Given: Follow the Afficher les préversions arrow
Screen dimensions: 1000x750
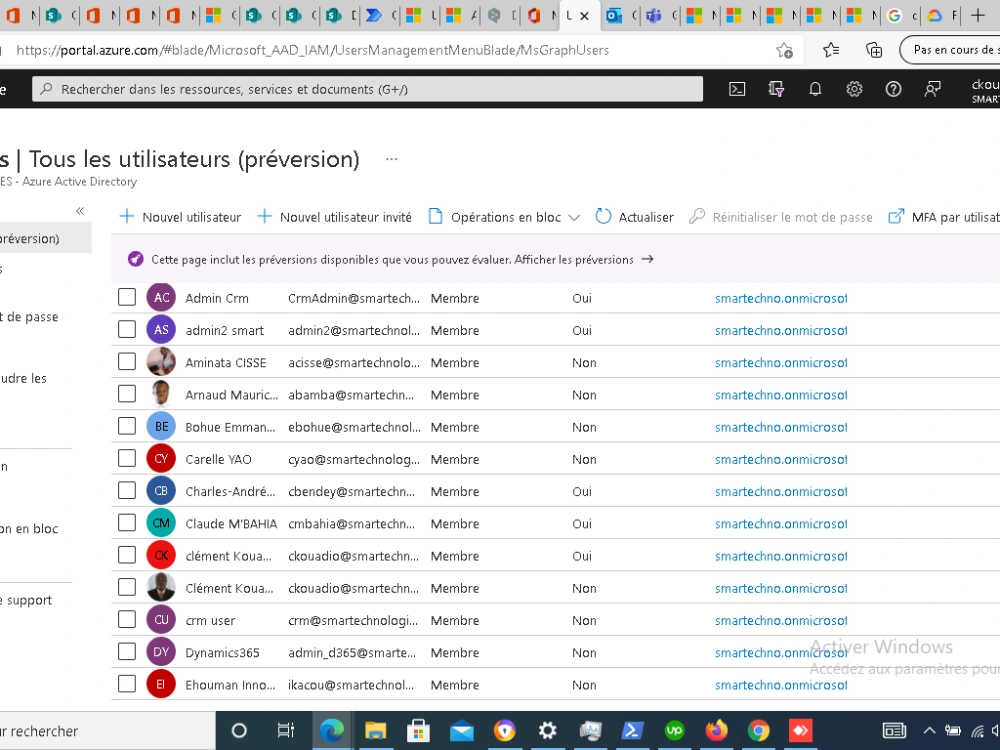Looking at the screenshot, I should (647, 259).
